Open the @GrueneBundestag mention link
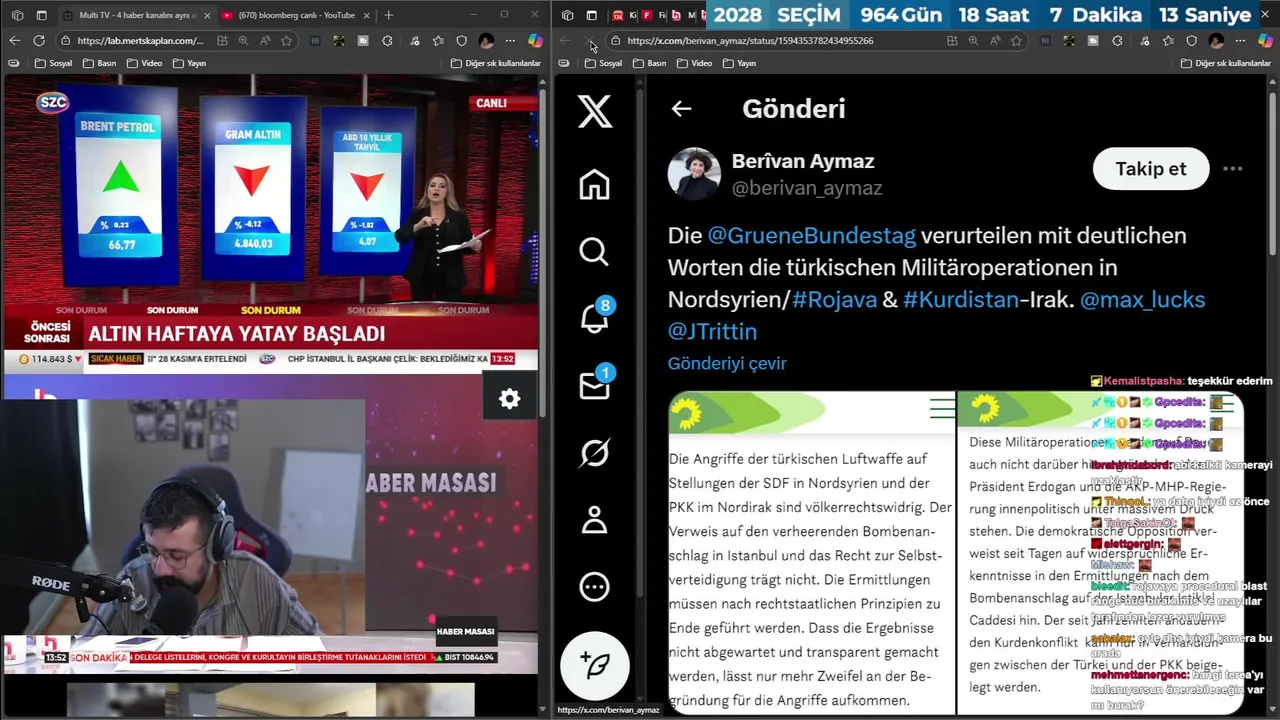Screen dimensions: 1280x720 pos(811,236)
